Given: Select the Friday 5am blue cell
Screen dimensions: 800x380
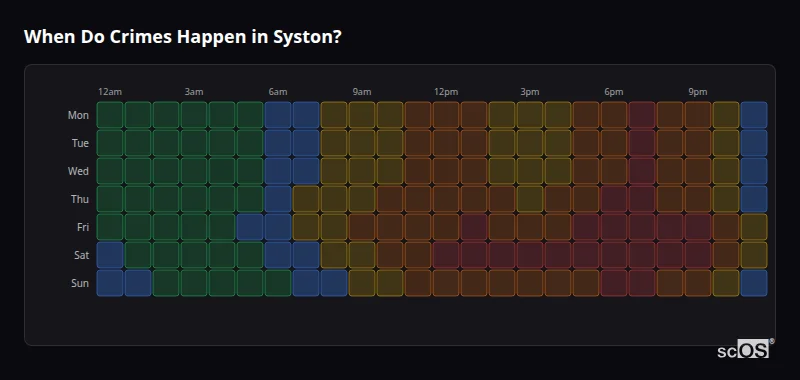Looking at the screenshot, I should [x=250, y=227].
